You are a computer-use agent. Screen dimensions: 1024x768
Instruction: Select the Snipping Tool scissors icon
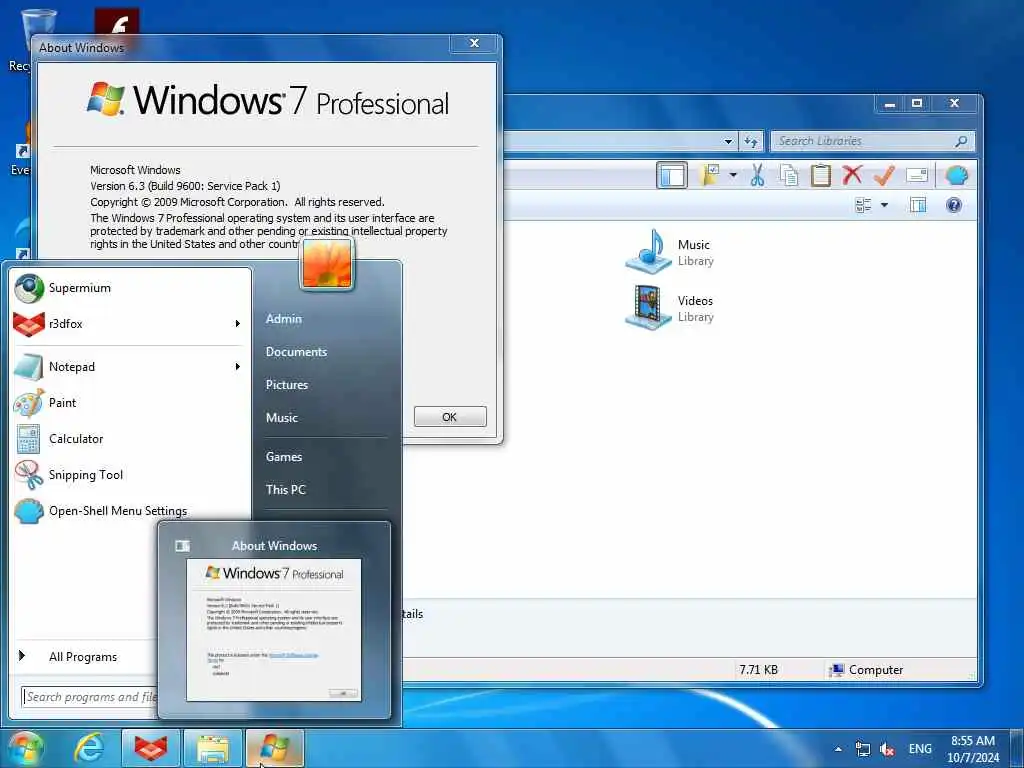pyautogui.click(x=29, y=475)
